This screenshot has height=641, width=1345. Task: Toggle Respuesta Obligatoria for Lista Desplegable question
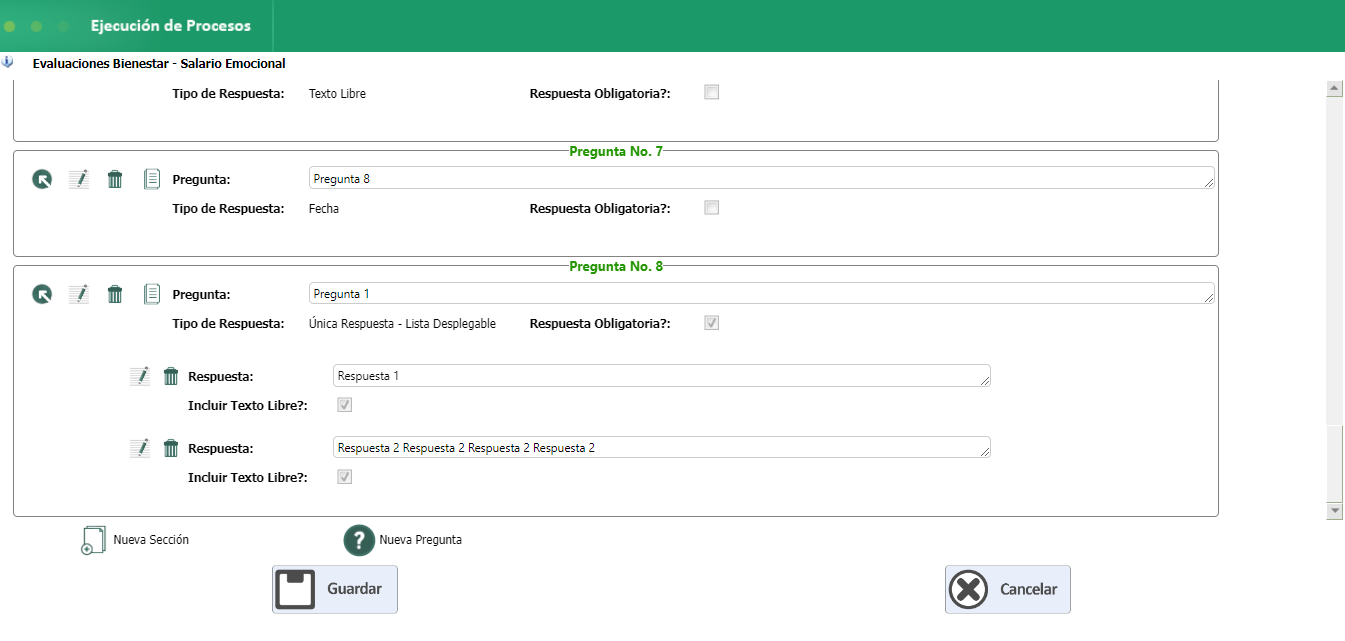[x=712, y=323]
